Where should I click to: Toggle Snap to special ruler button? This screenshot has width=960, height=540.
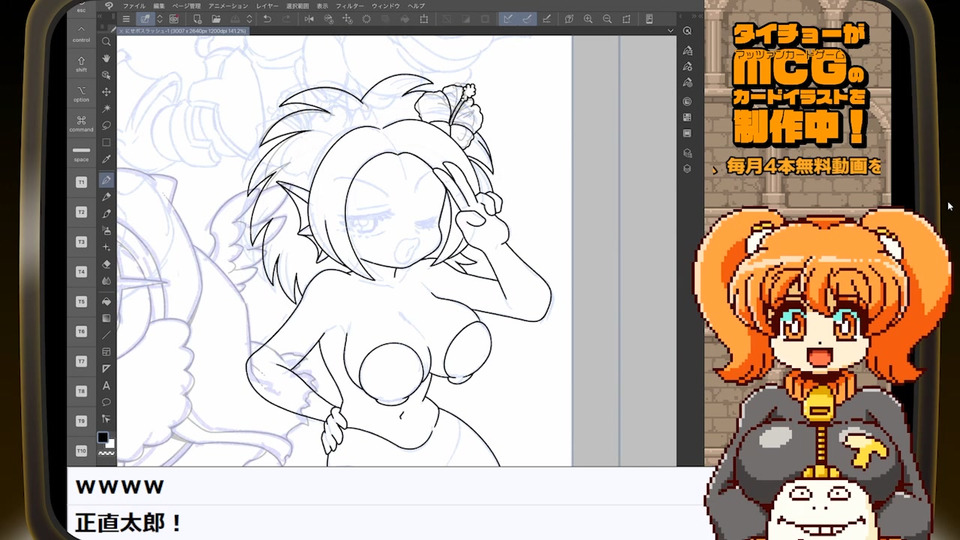coord(527,19)
